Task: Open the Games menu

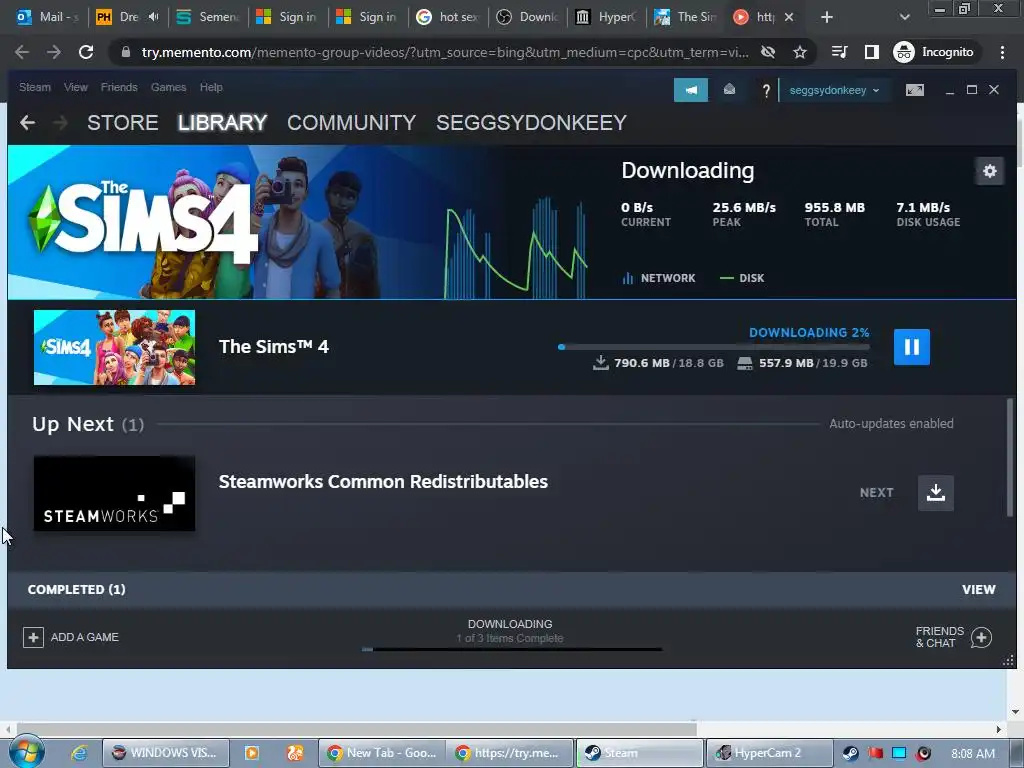Action: [x=168, y=87]
